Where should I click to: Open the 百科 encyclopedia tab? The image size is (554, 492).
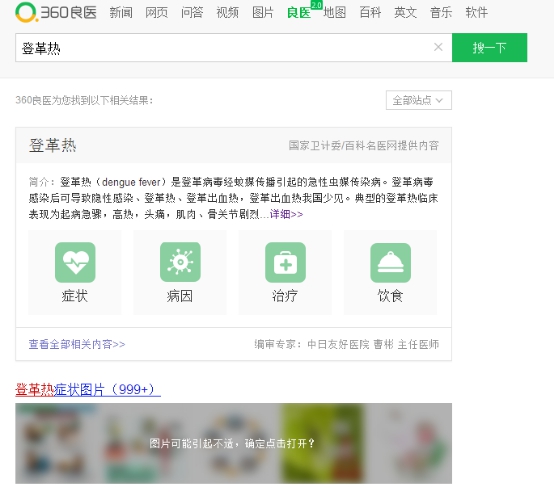(x=370, y=13)
